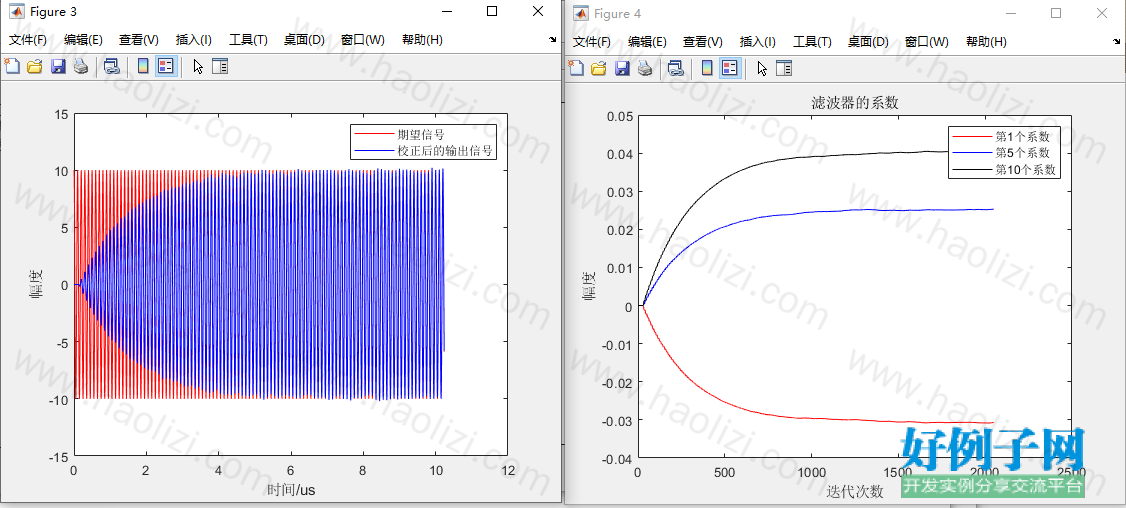Open 插入(I) menu in Figure 4

[x=758, y=42]
